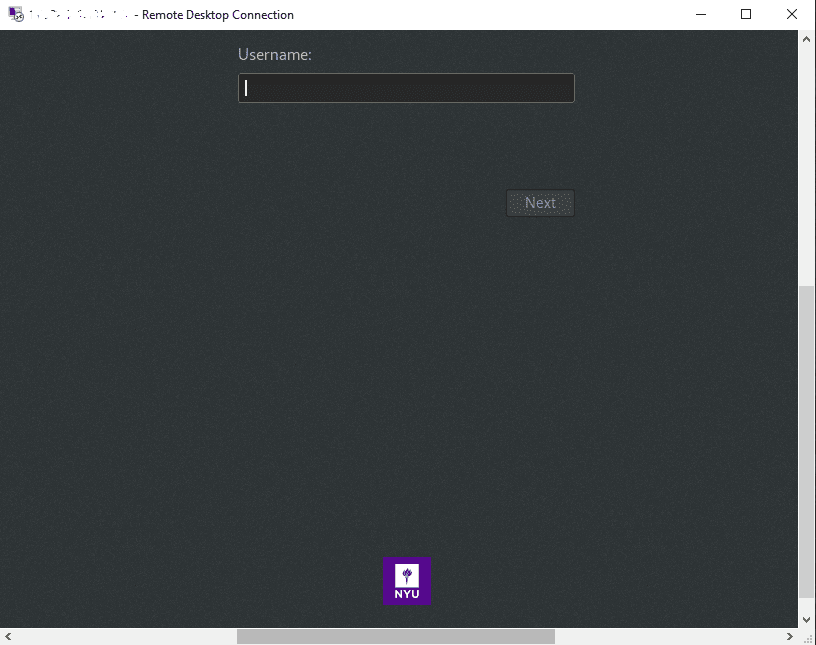The width and height of the screenshot is (816, 645).
Task: Click the horizontal scrollbar thumb
Action: pos(395,637)
